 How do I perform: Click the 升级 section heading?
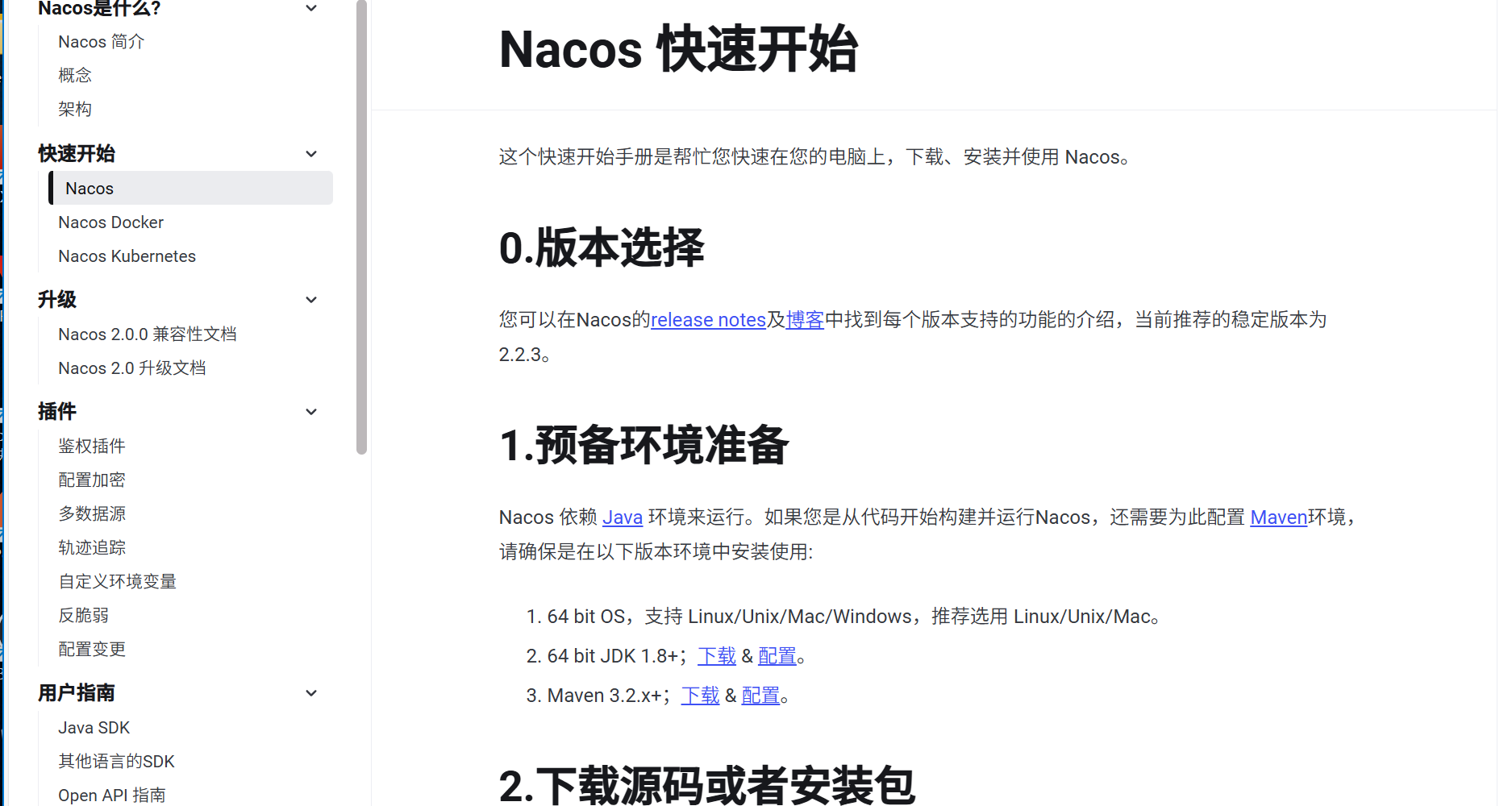point(57,300)
